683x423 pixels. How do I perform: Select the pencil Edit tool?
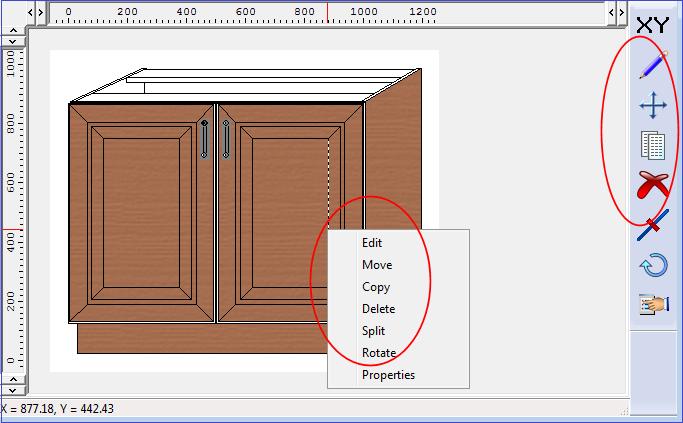click(x=653, y=65)
